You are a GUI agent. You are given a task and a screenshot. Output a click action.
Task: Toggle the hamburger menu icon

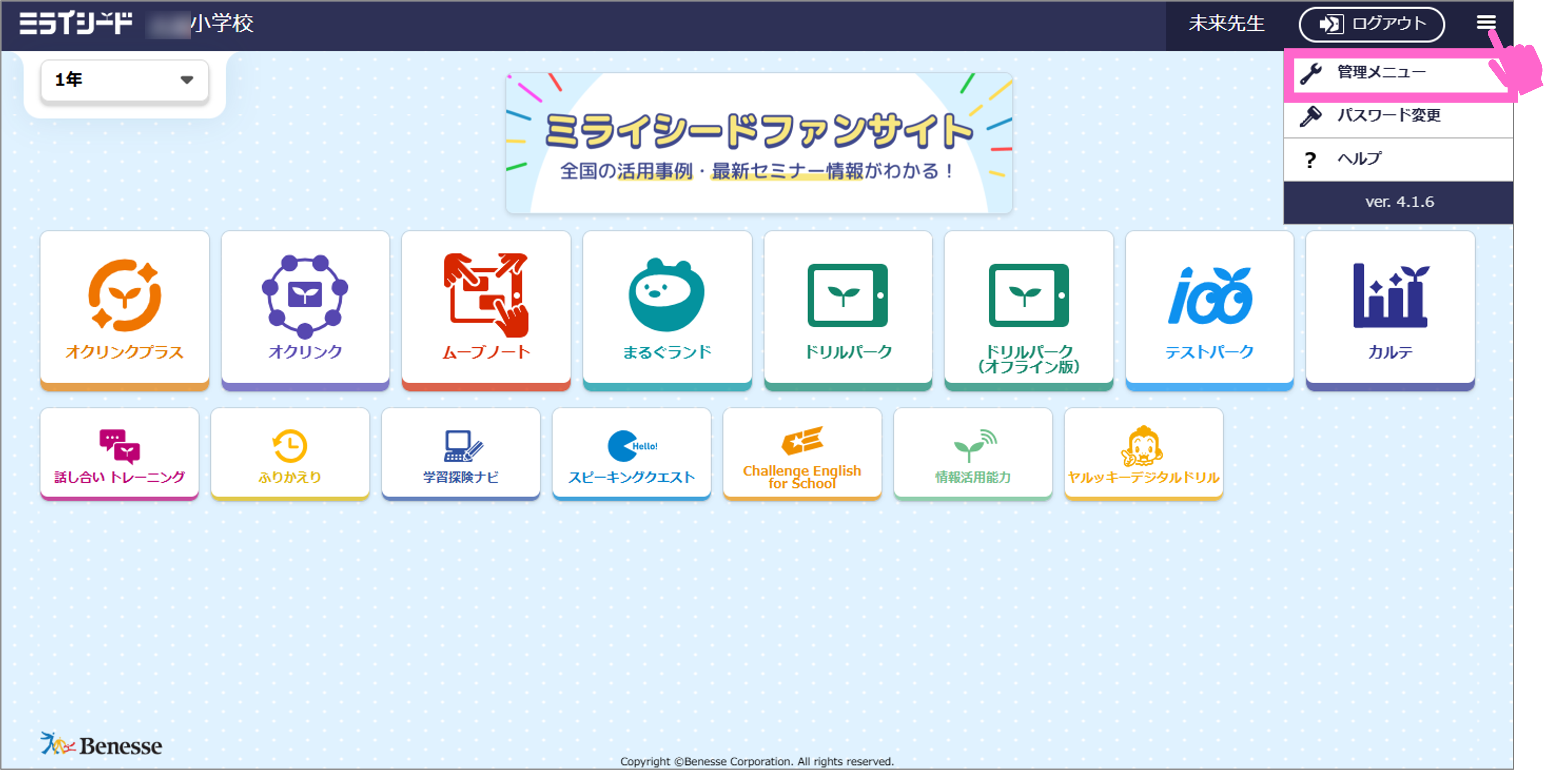[1486, 23]
